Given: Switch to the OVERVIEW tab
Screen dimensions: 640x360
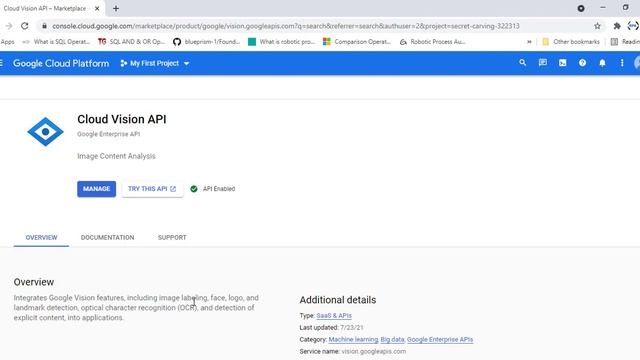Looking at the screenshot, I should 41,238.
